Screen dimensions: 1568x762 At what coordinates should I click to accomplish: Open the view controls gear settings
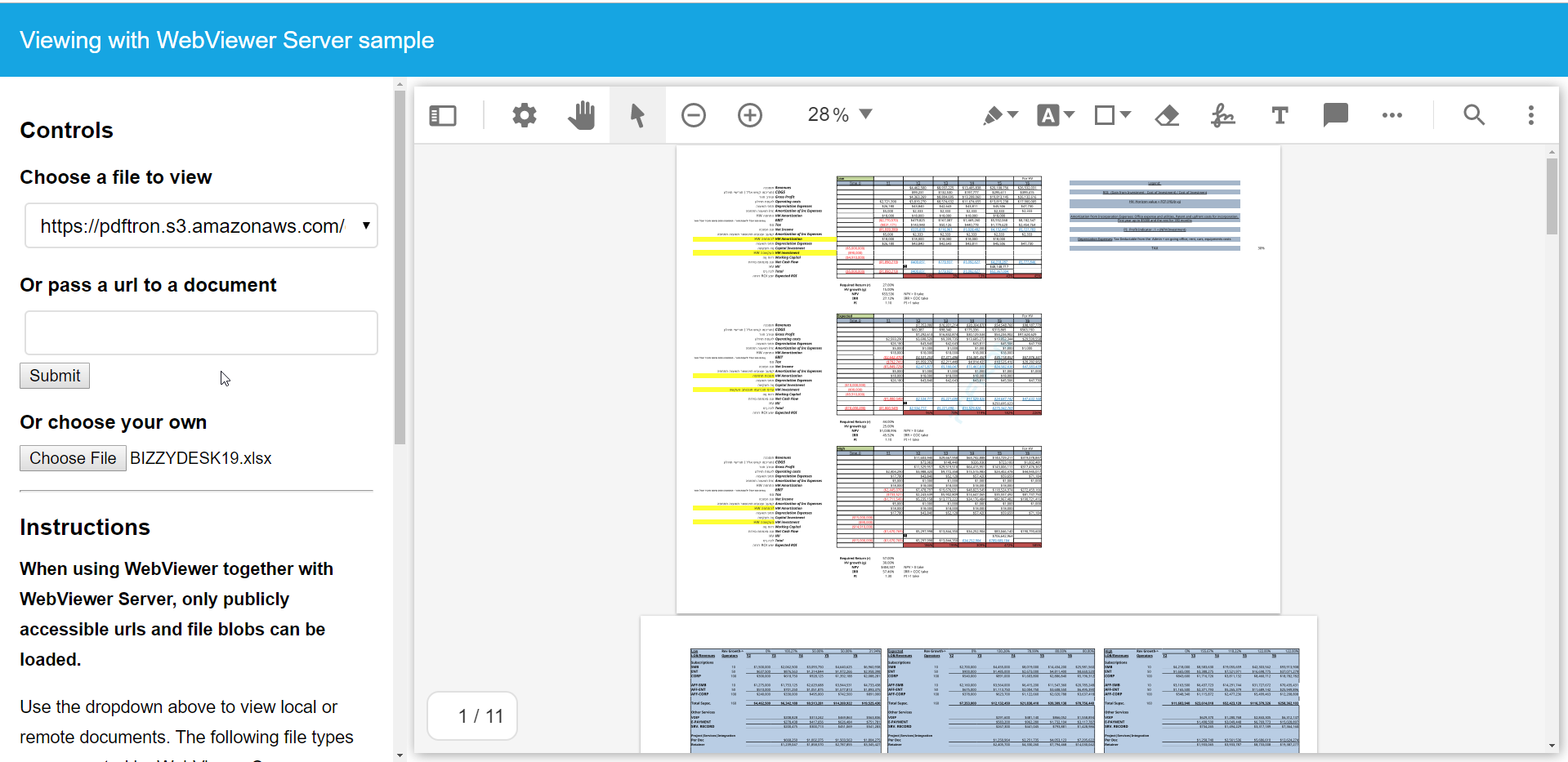pyautogui.click(x=525, y=115)
